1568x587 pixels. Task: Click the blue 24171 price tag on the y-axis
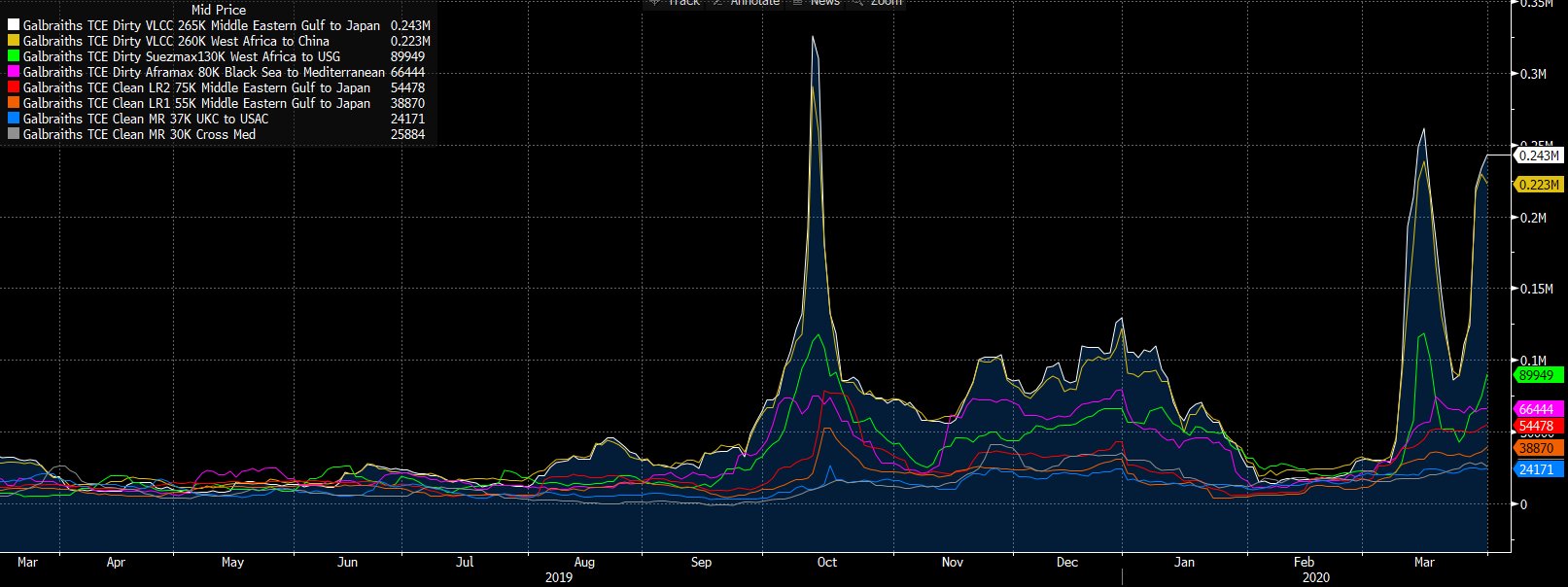coord(1539,469)
